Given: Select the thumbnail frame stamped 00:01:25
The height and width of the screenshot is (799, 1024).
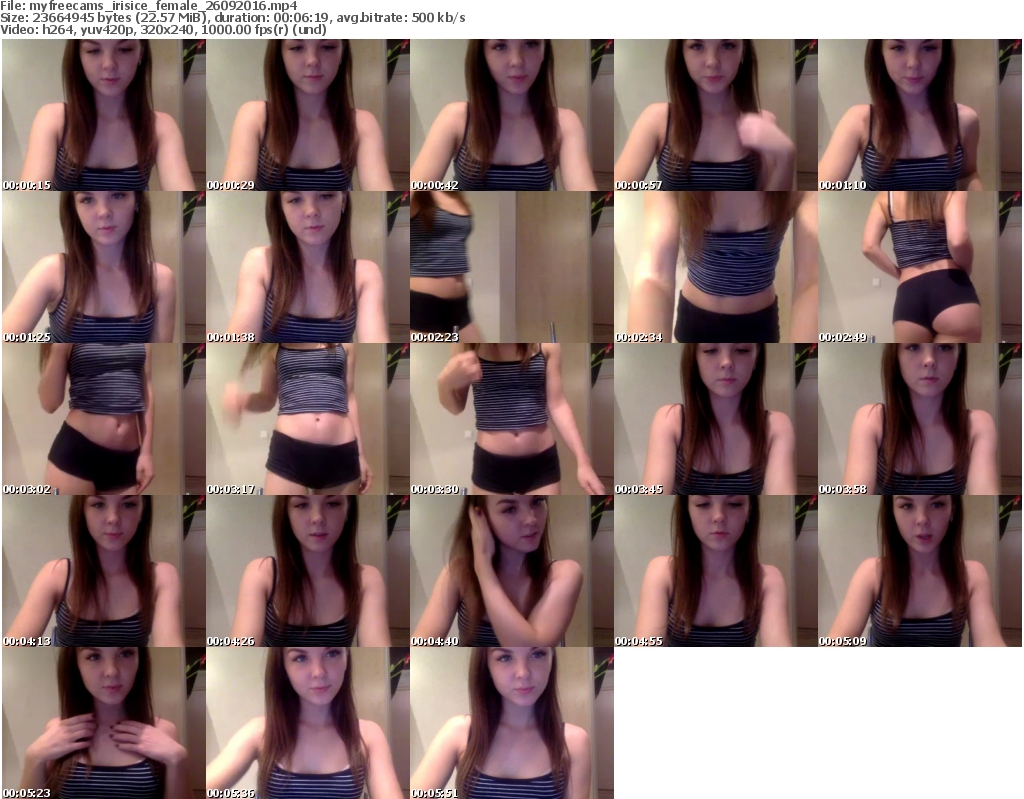Looking at the screenshot, I should pyautogui.click(x=104, y=267).
